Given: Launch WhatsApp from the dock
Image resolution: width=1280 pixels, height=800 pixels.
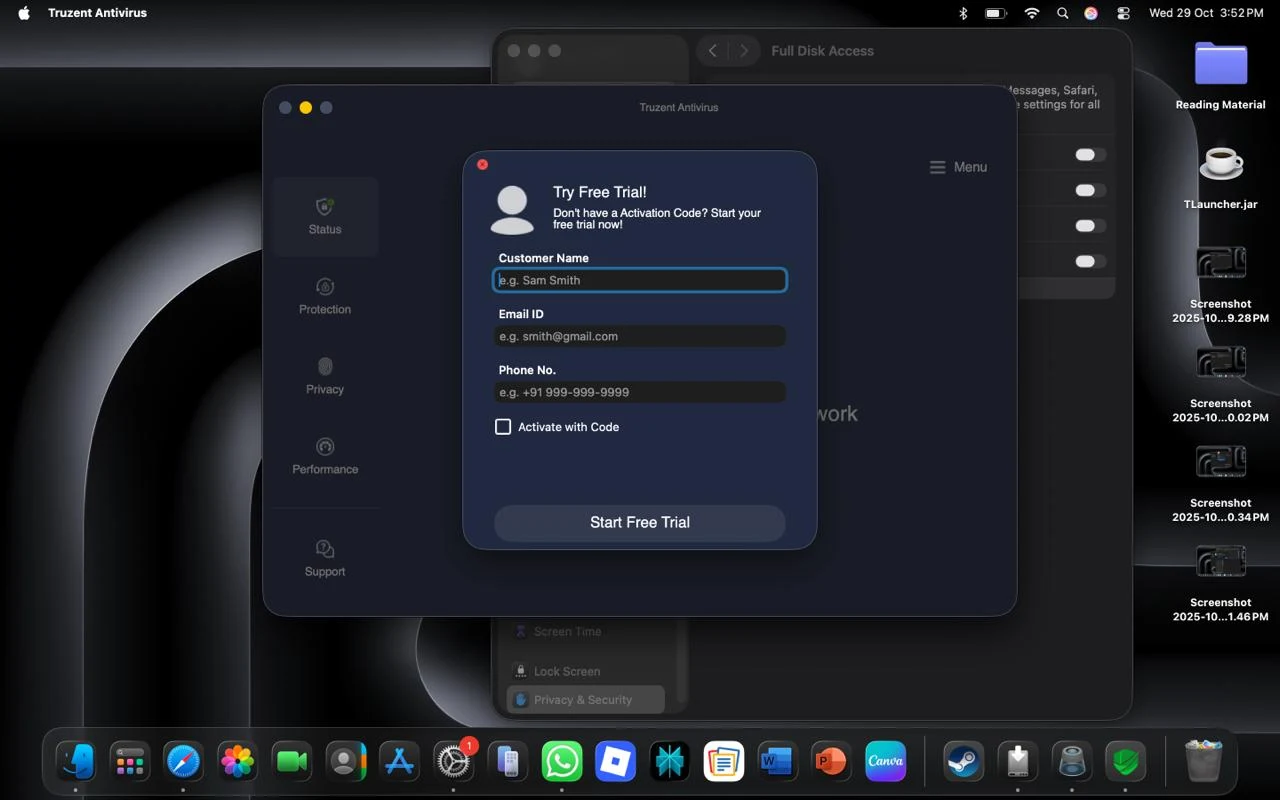Looking at the screenshot, I should (562, 763).
